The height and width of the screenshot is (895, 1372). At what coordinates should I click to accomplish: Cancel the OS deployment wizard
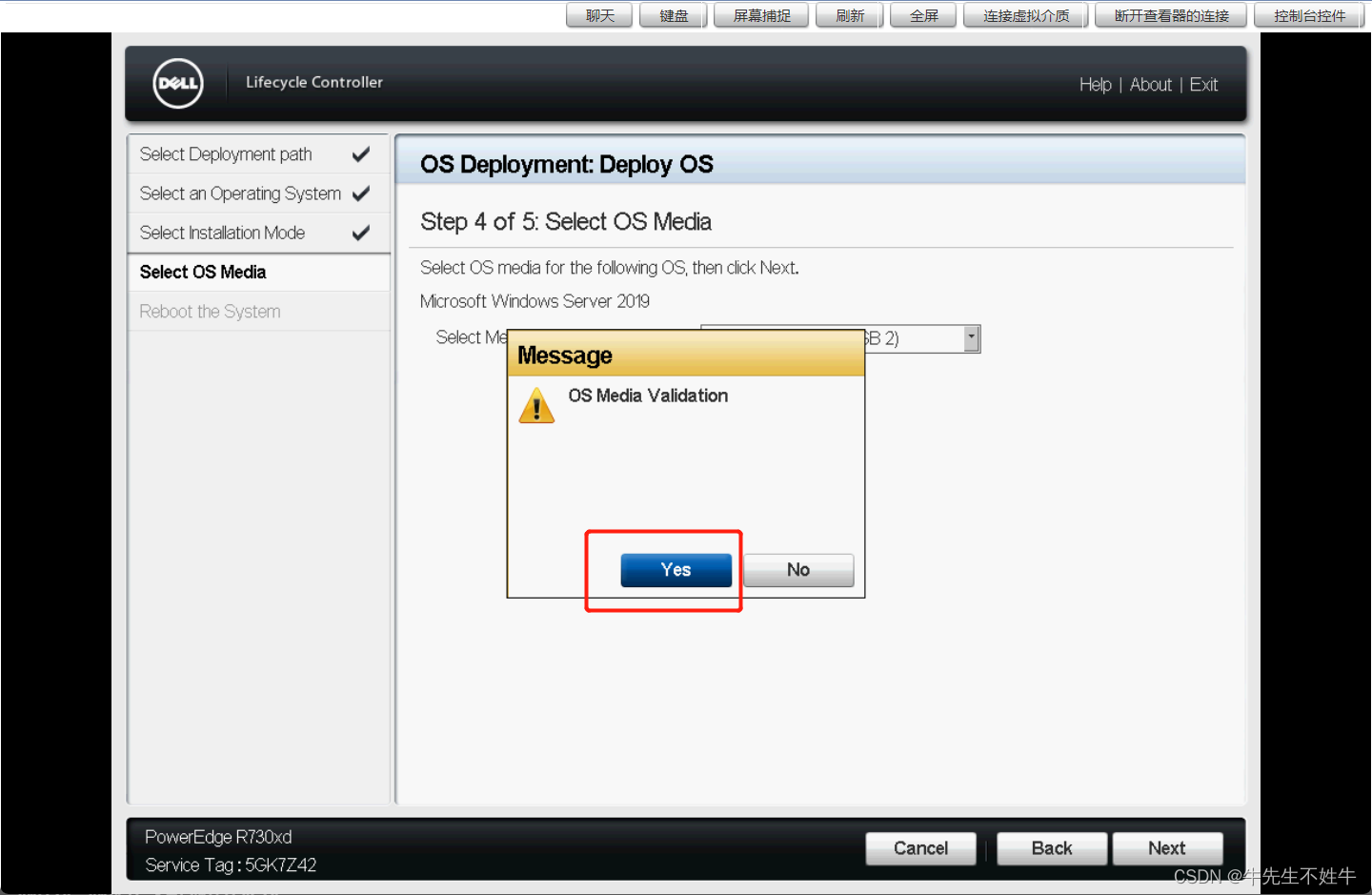(920, 848)
